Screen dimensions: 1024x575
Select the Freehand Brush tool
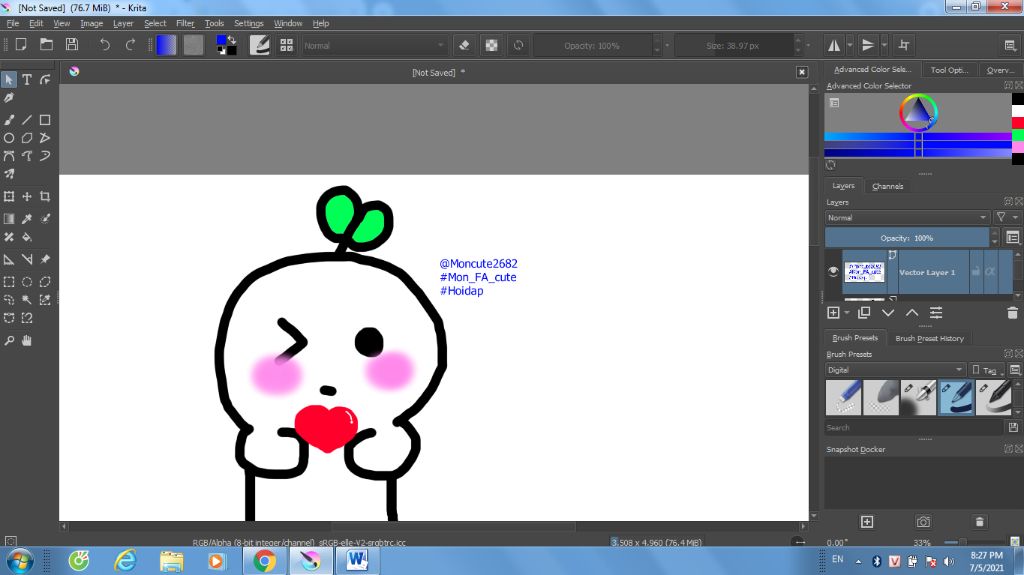click(x=9, y=120)
